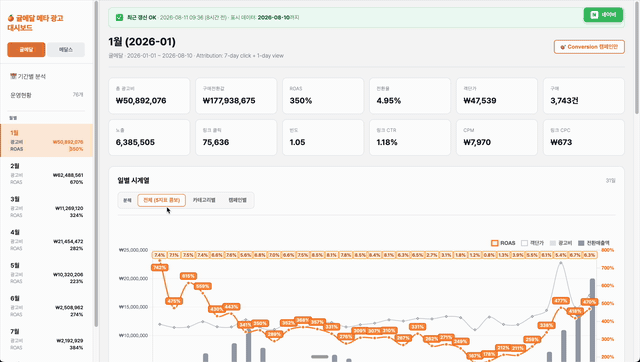Select the 2월 row showing ROAS 670%

click(x=47, y=174)
